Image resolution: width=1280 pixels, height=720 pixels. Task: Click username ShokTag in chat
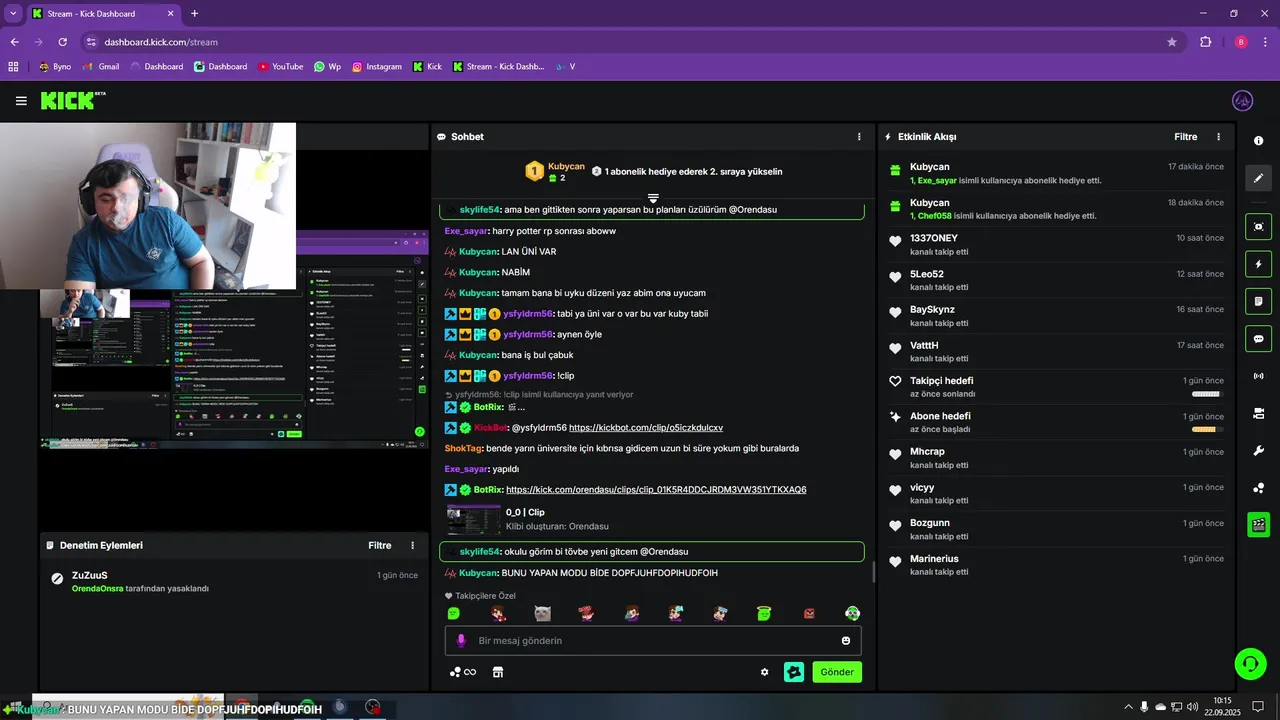point(463,449)
